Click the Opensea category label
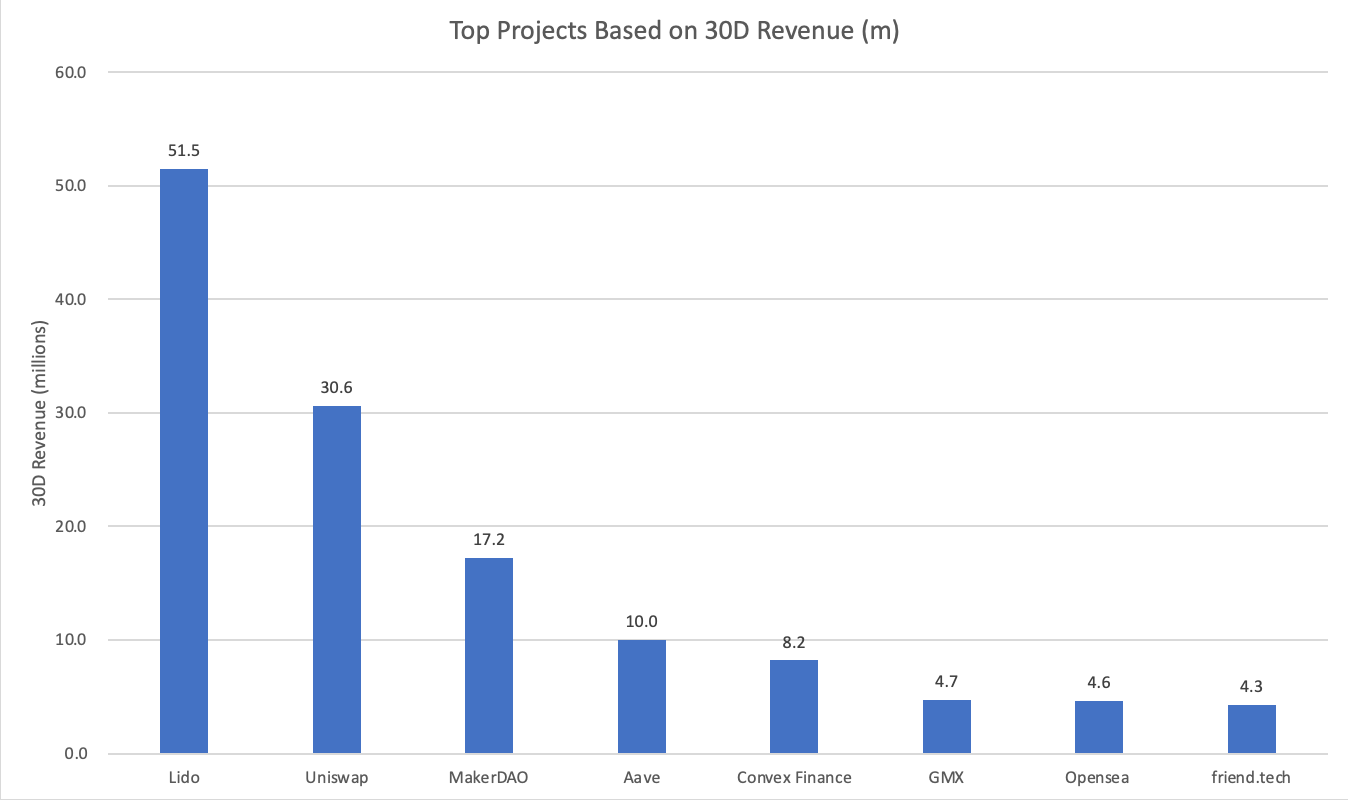Screen dimensions: 1348x800 click(x=1099, y=778)
